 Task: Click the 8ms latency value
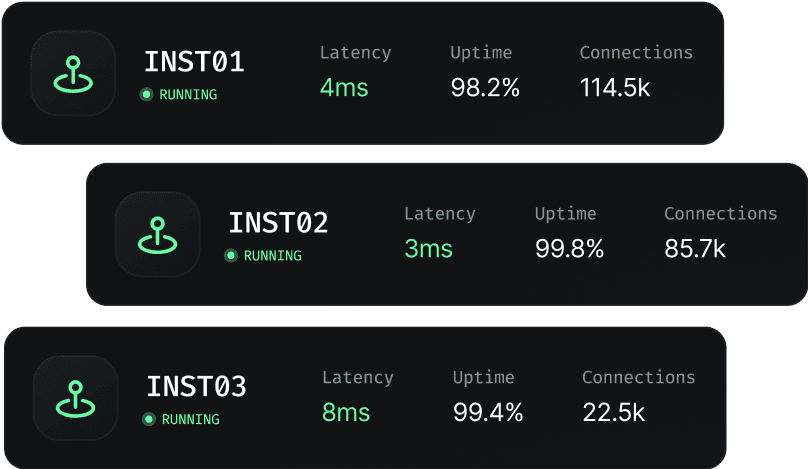coord(346,412)
